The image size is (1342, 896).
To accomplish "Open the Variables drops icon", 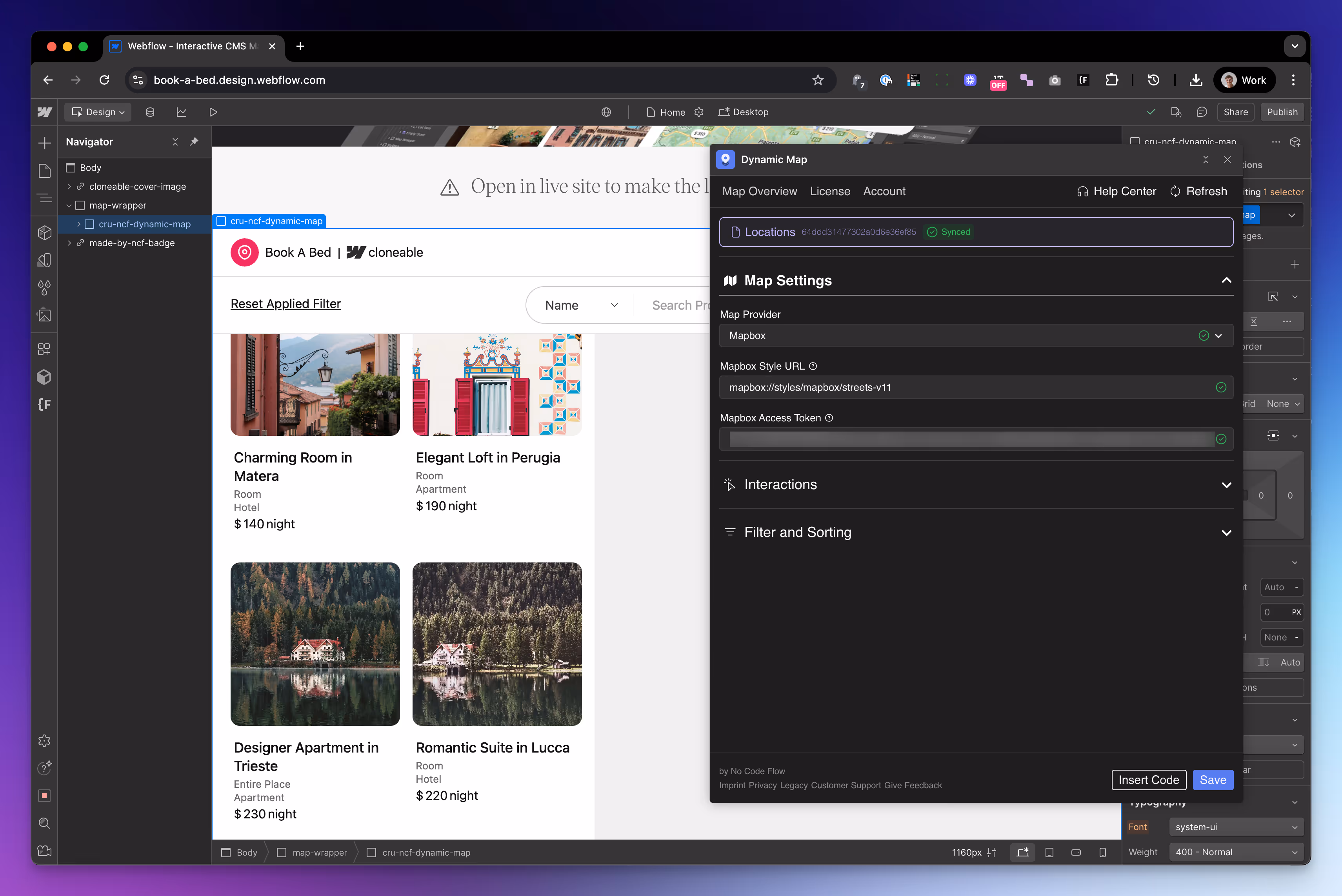I will coord(45,288).
